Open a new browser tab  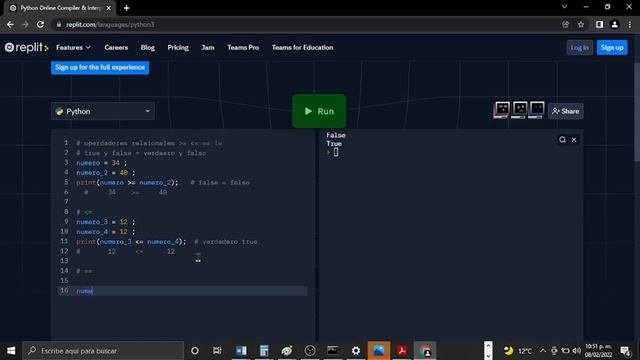[127, 8]
